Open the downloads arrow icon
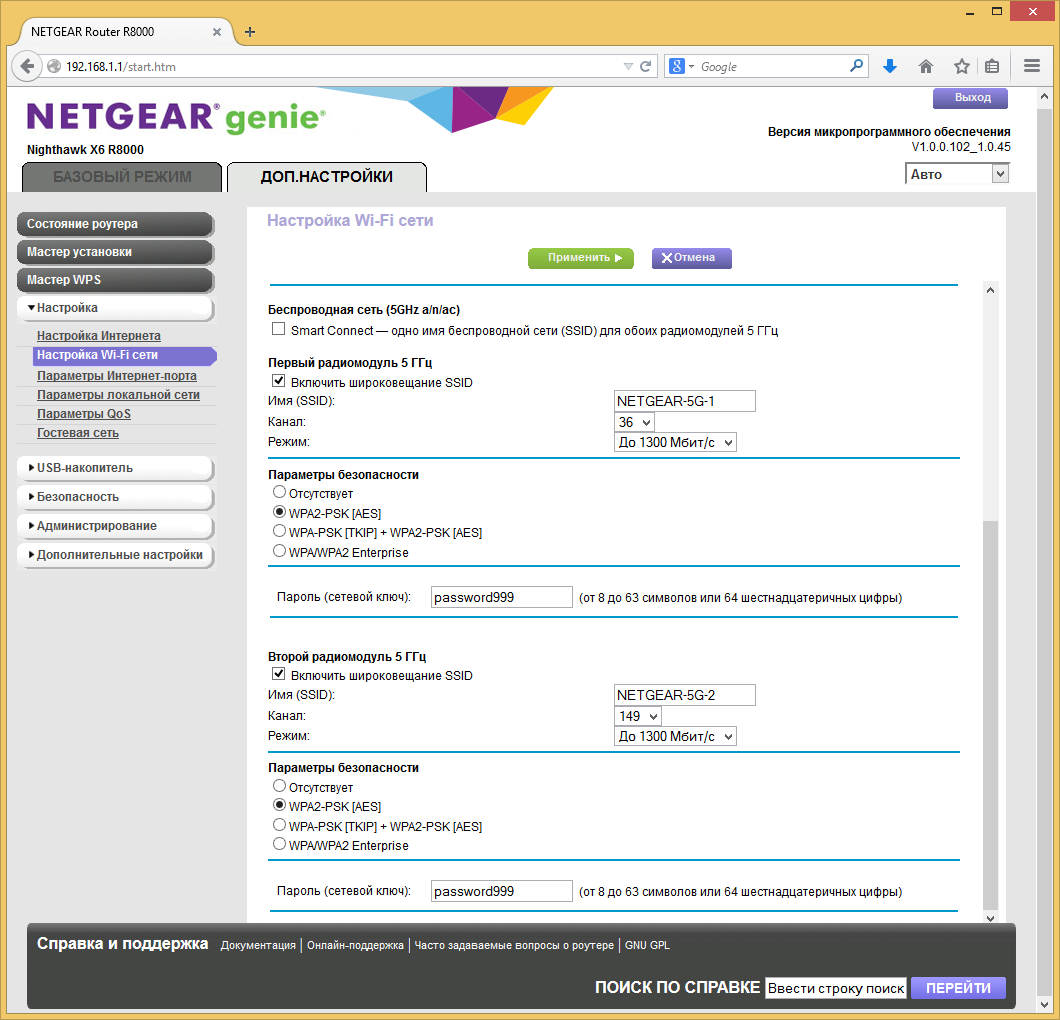 click(890, 66)
